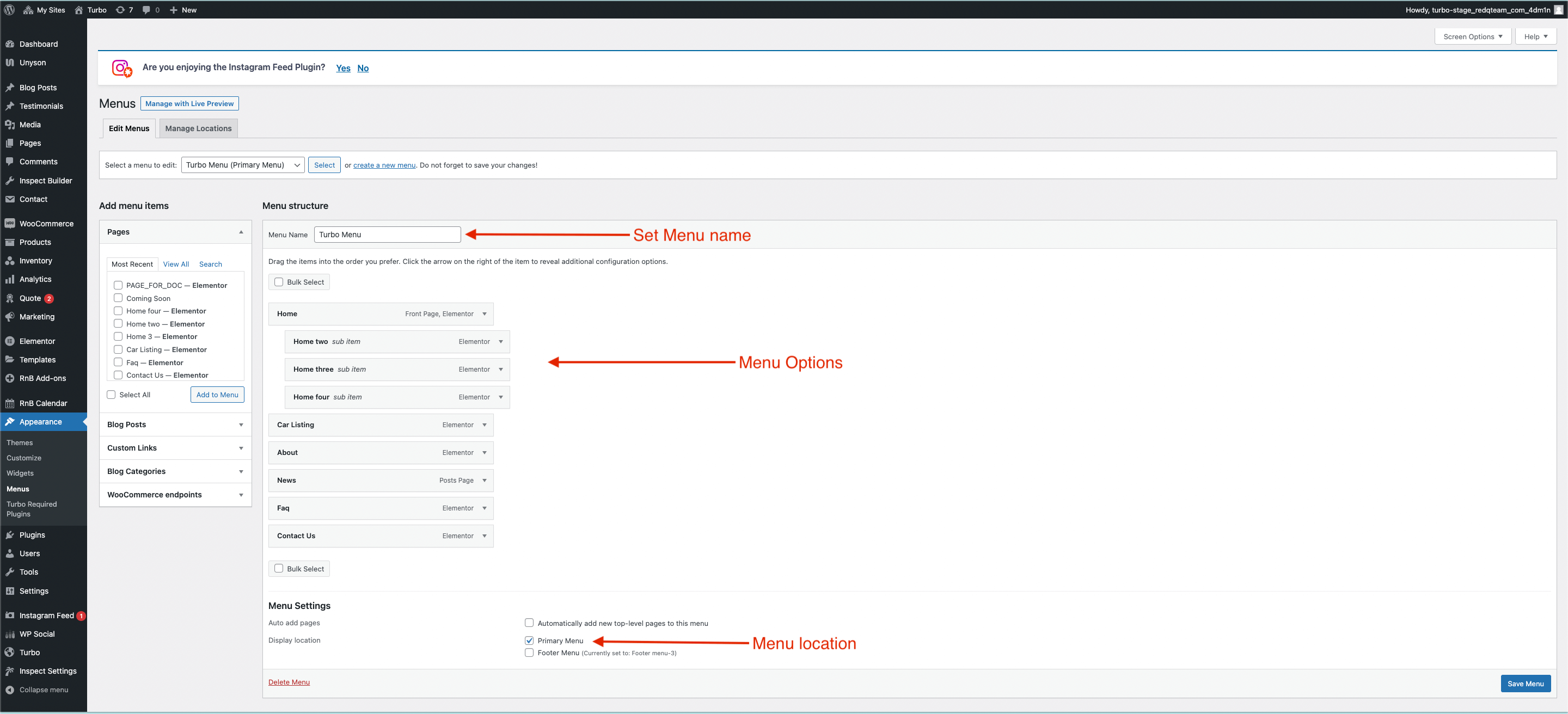Toggle Footer Menu display location checkbox
This screenshot has width=1568, height=714.
[x=530, y=653]
